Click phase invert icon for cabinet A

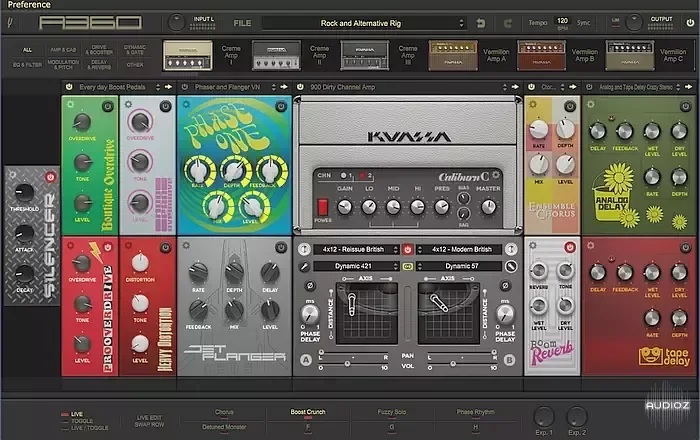pos(310,286)
